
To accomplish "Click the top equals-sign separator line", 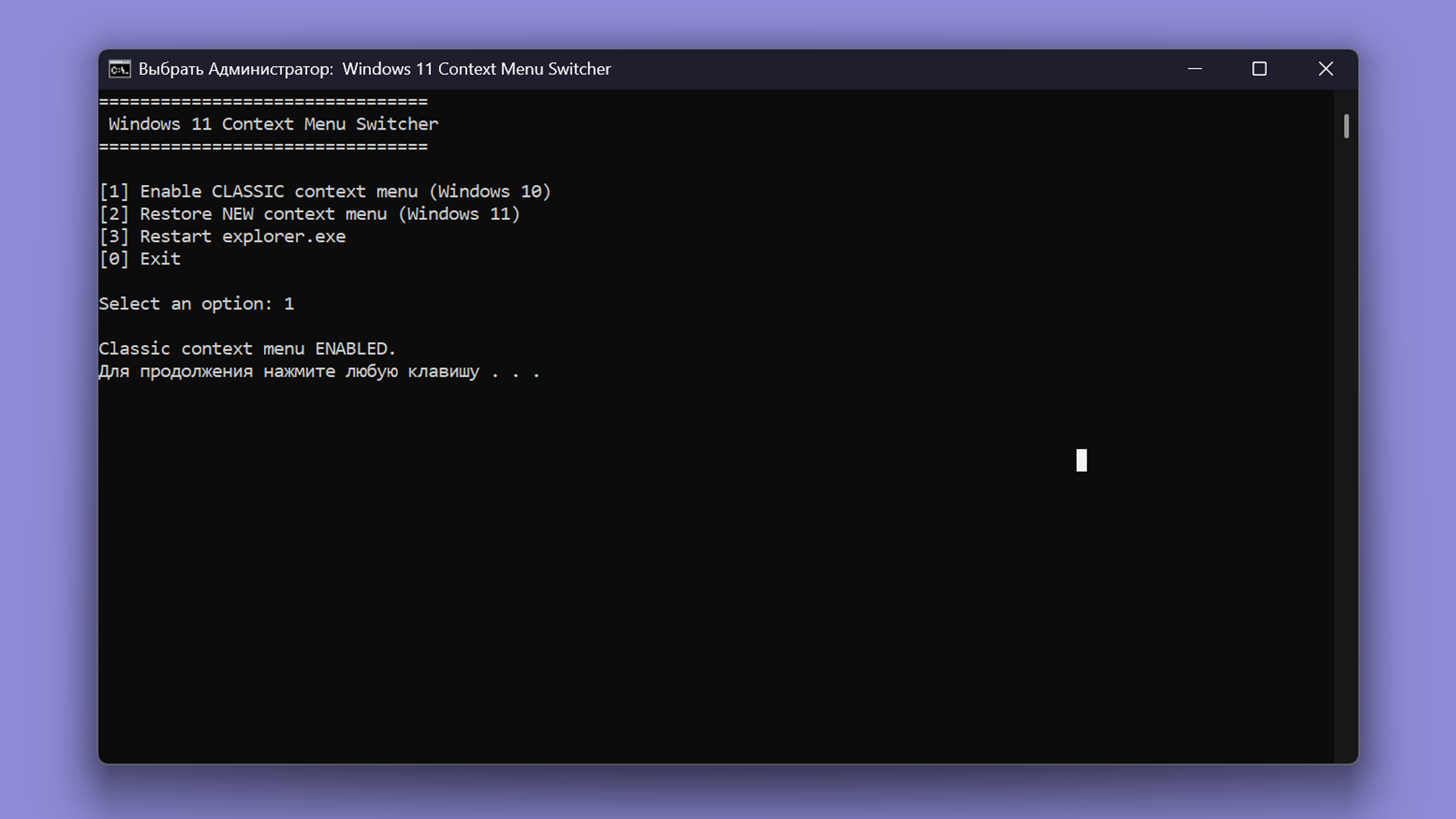I will (263, 102).
